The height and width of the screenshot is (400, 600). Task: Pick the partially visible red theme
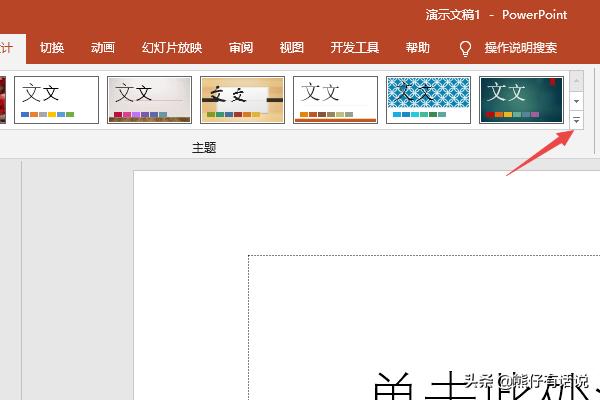coord(3,100)
